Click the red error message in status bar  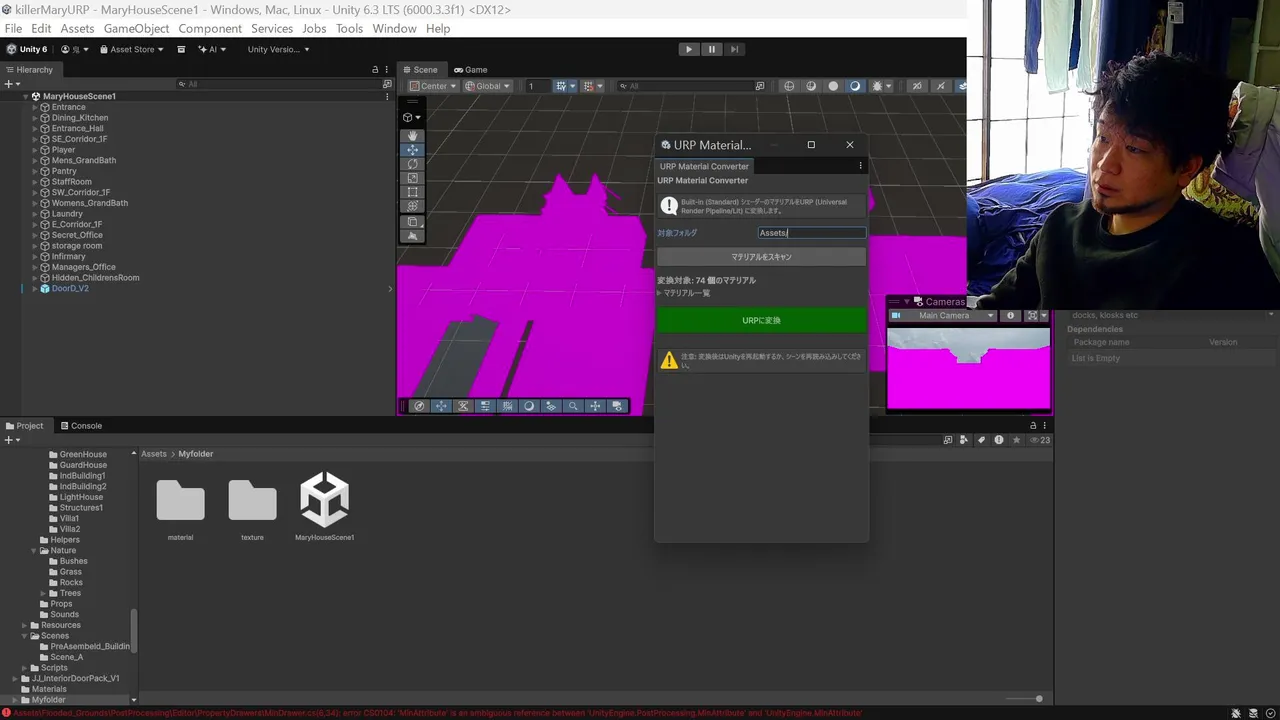click(x=437, y=713)
